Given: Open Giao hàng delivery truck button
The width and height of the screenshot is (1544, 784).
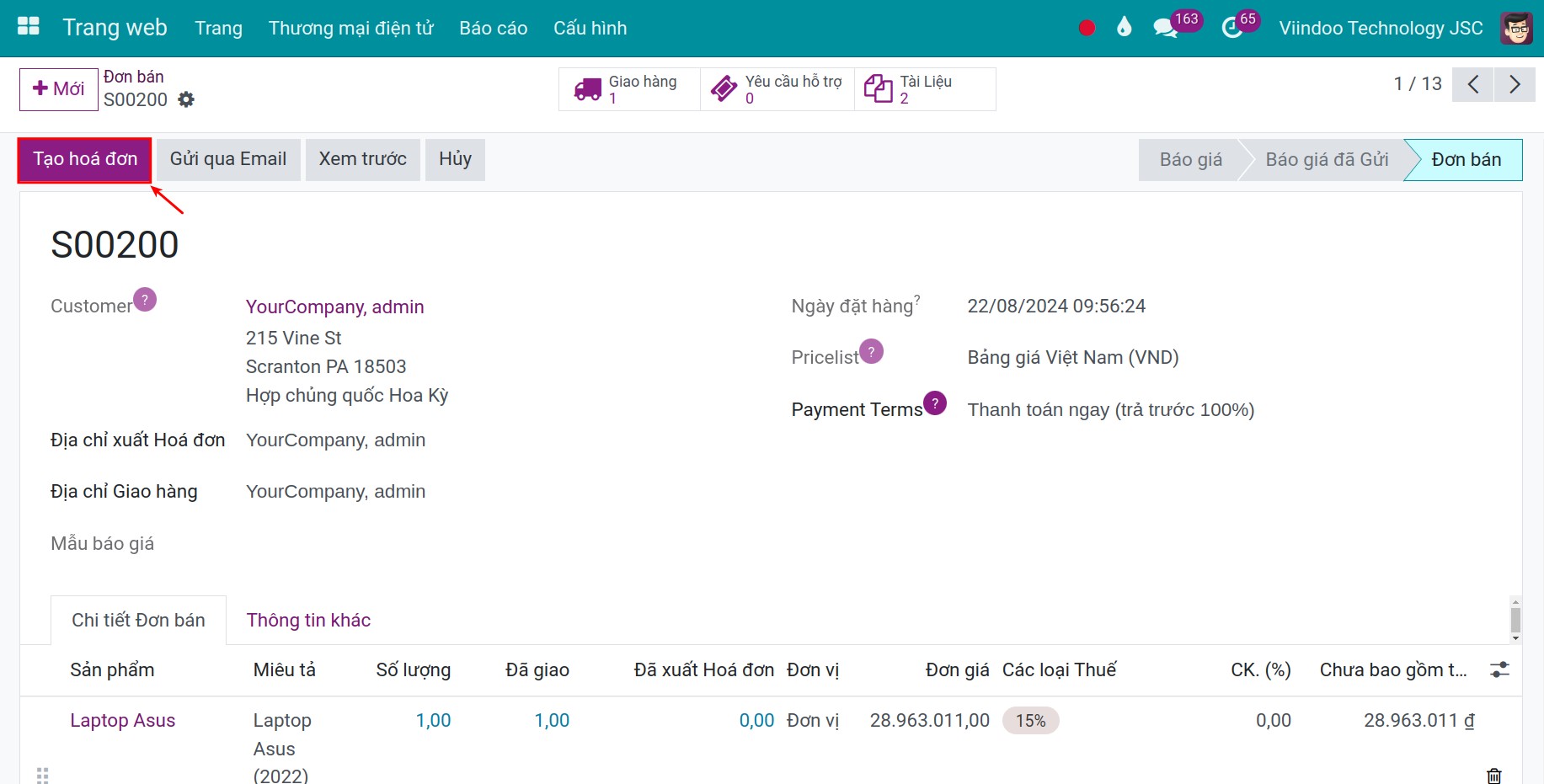Looking at the screenshot, I should (629, 89).
